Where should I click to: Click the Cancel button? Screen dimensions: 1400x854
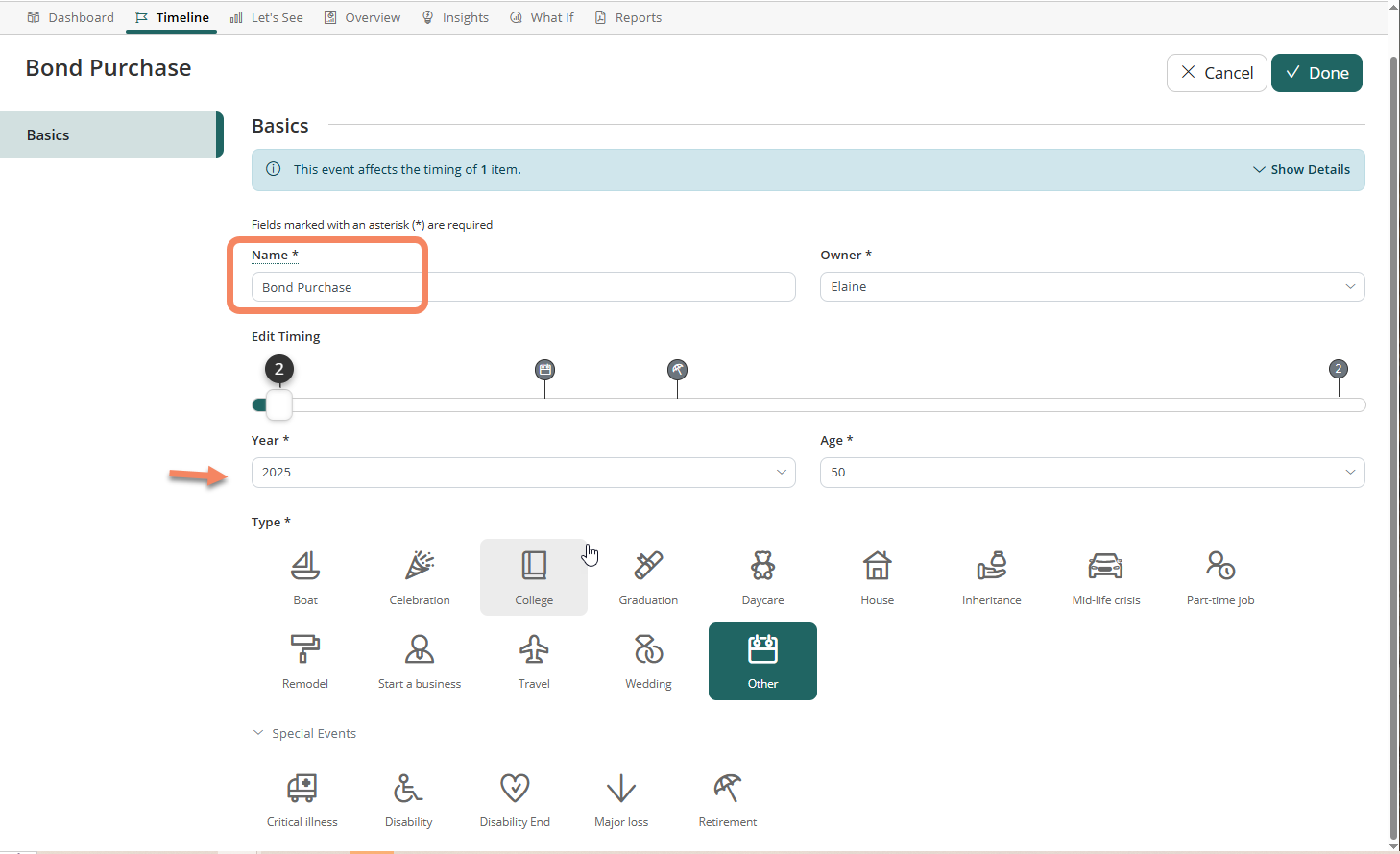(1217, 73)
